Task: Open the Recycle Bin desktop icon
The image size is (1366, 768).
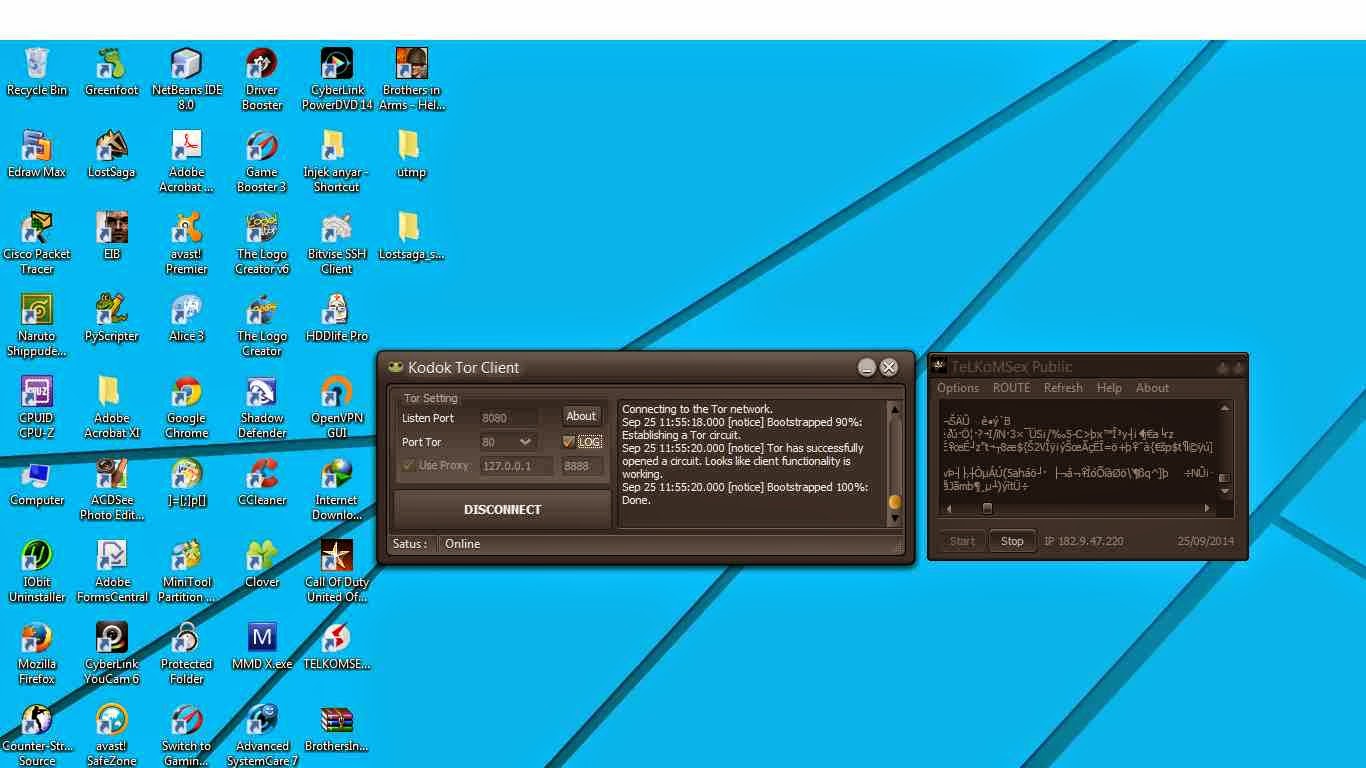Action: [37, 72]
